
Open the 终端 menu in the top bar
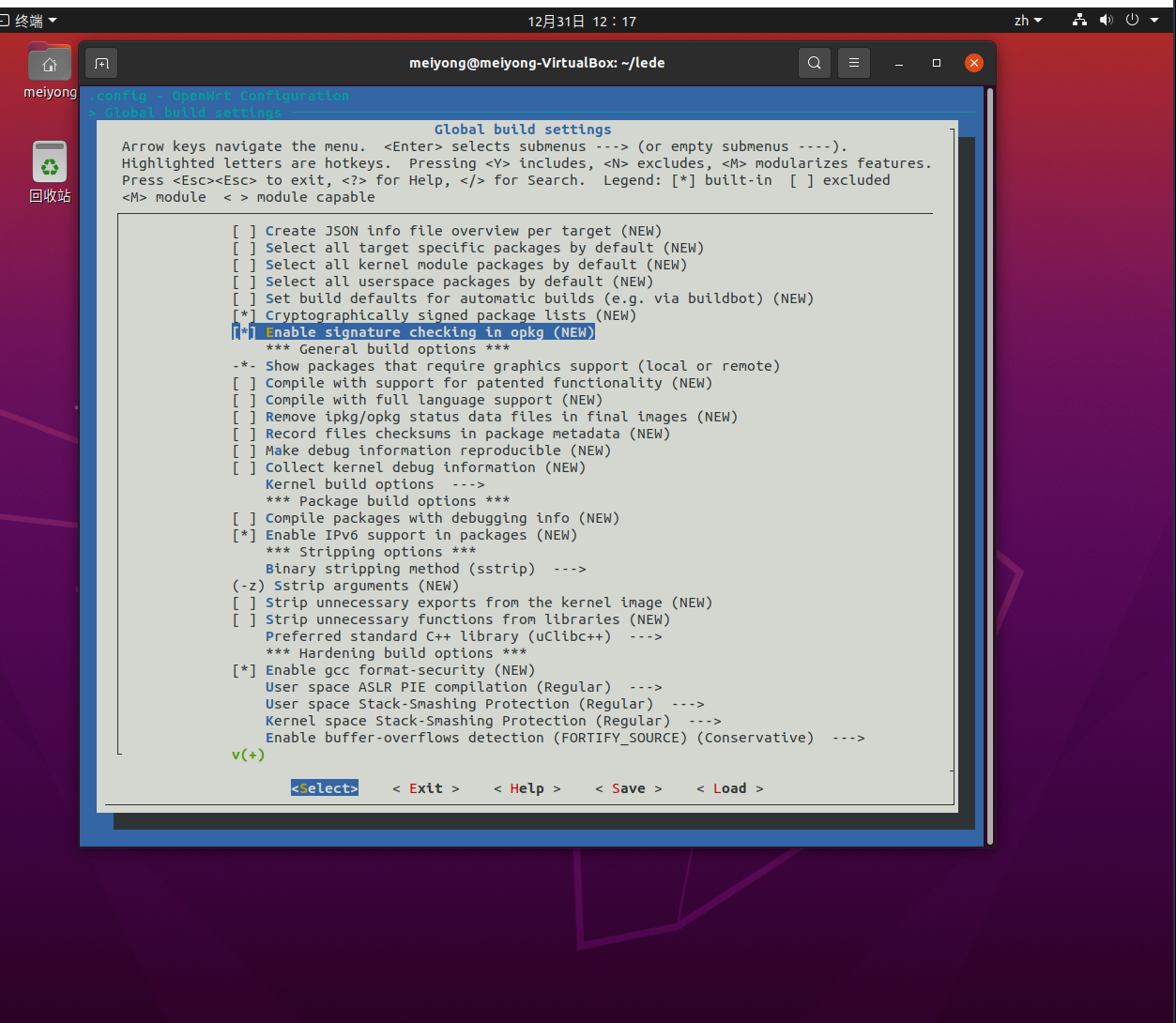28,19
